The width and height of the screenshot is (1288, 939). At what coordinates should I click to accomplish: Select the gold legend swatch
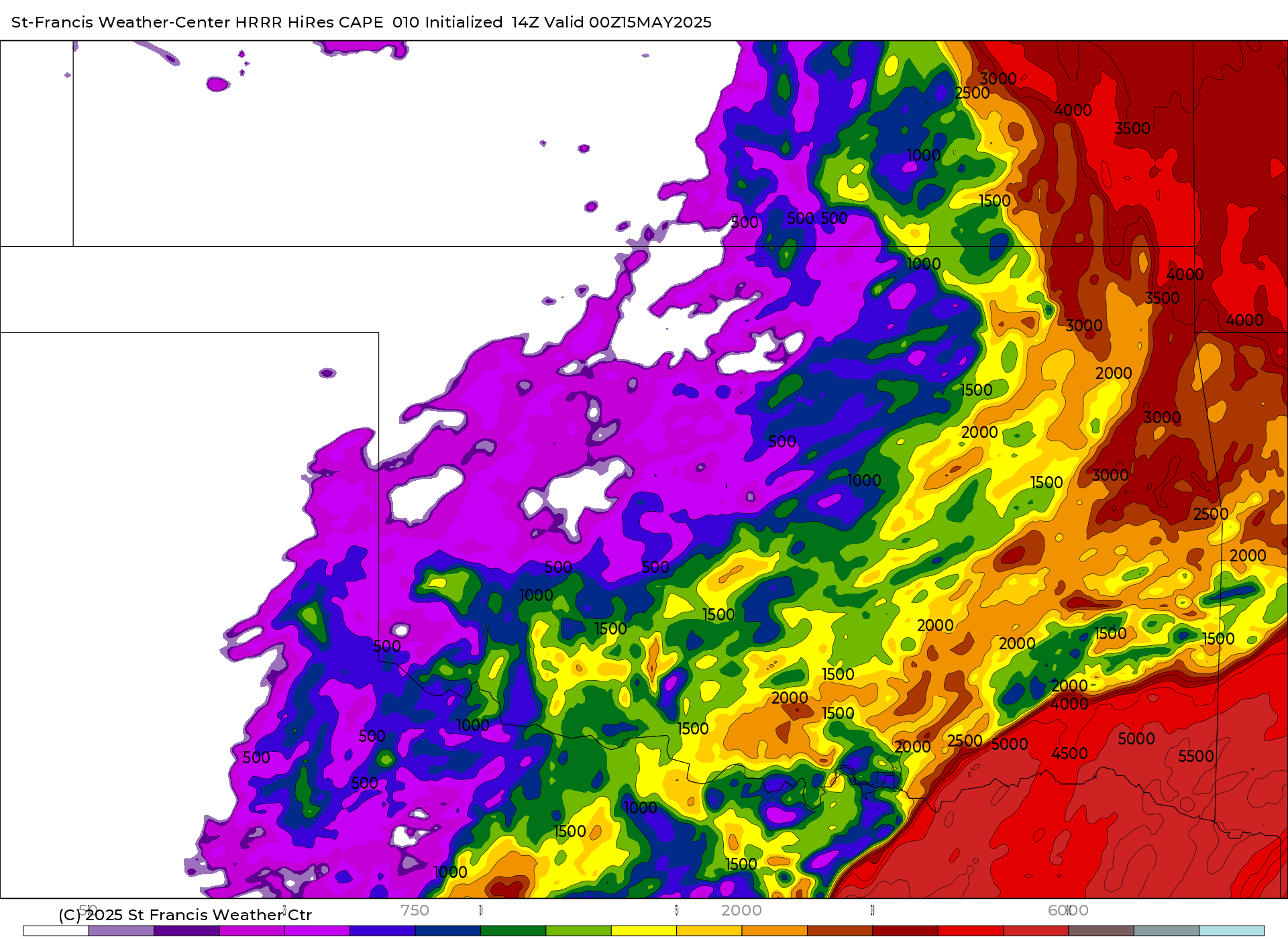coord(709,931)
